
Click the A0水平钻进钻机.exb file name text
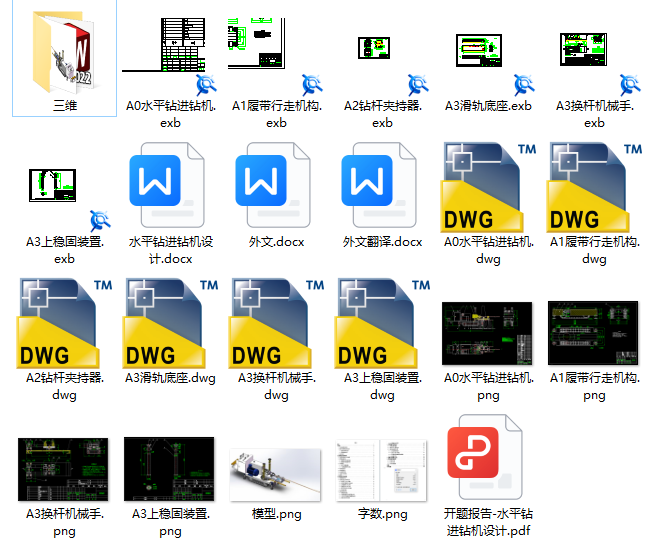tap(171, 114)
